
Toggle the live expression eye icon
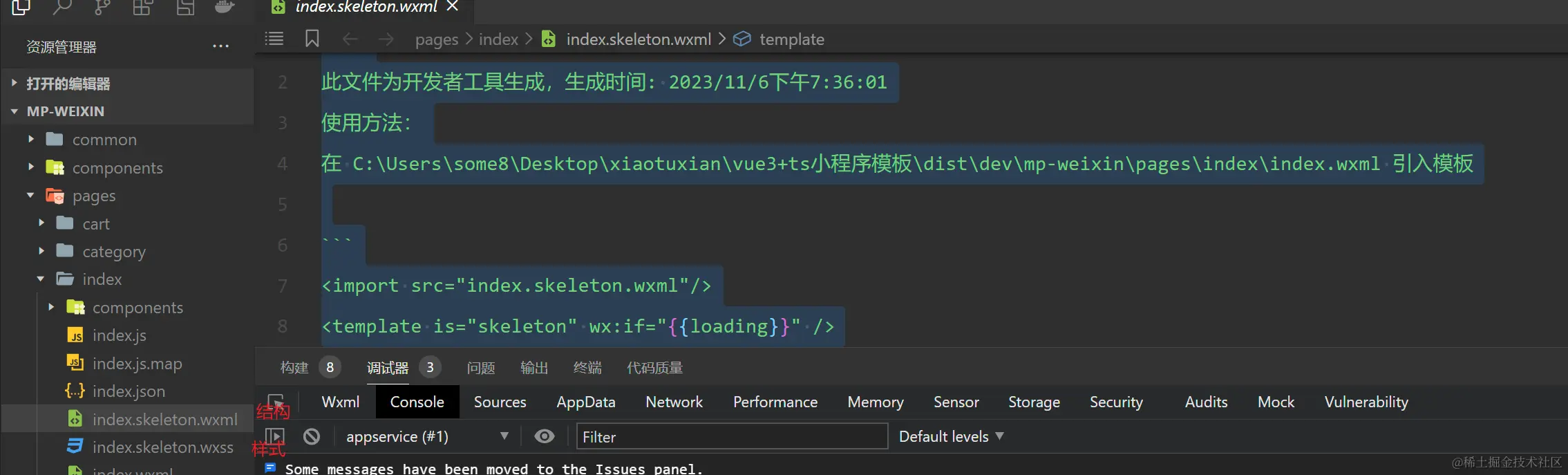(x=545, y=436)
